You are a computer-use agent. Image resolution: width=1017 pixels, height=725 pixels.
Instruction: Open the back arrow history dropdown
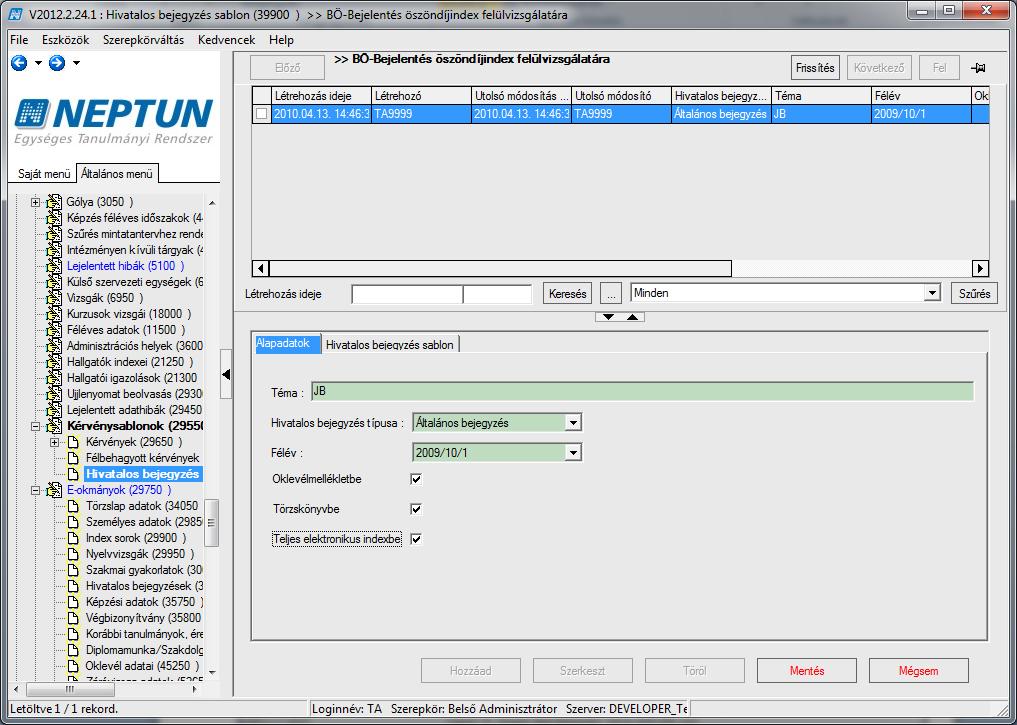(x=38, y=63)
